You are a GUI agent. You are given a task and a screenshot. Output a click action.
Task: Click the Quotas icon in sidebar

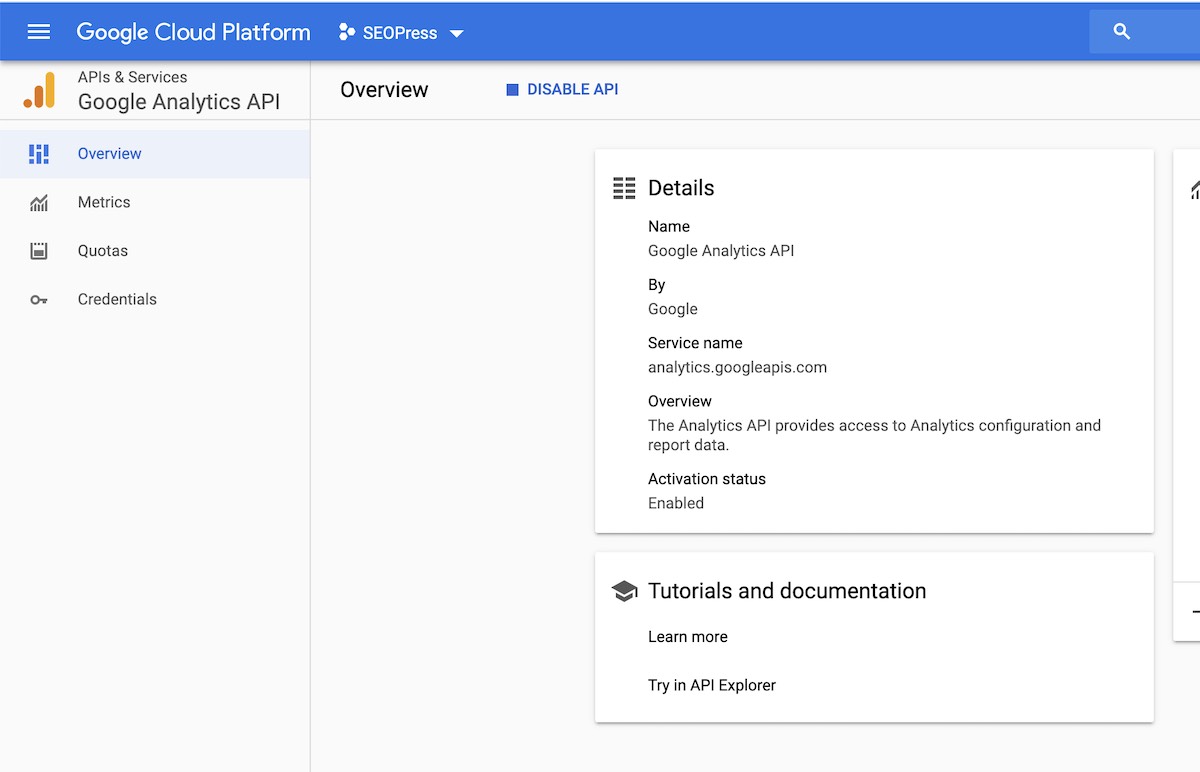pyautogui.click(x=39, y=251)
